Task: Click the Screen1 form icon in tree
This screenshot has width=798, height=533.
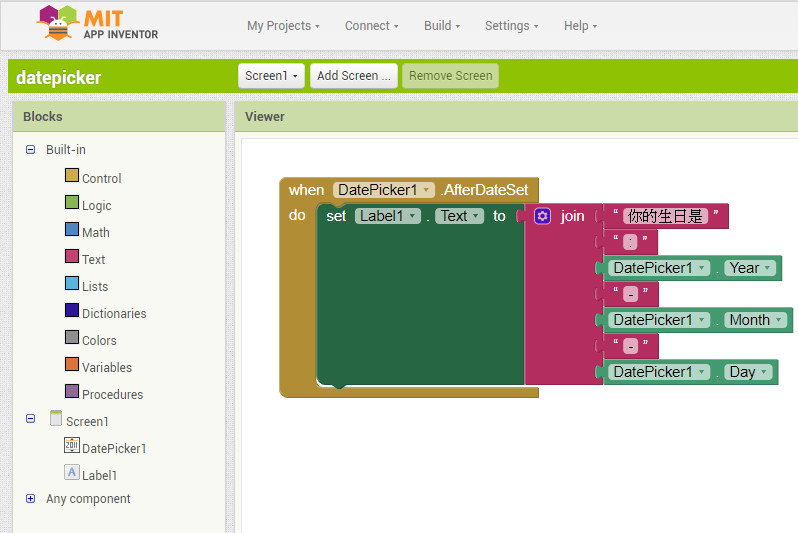Action: [x=56, y=418]
